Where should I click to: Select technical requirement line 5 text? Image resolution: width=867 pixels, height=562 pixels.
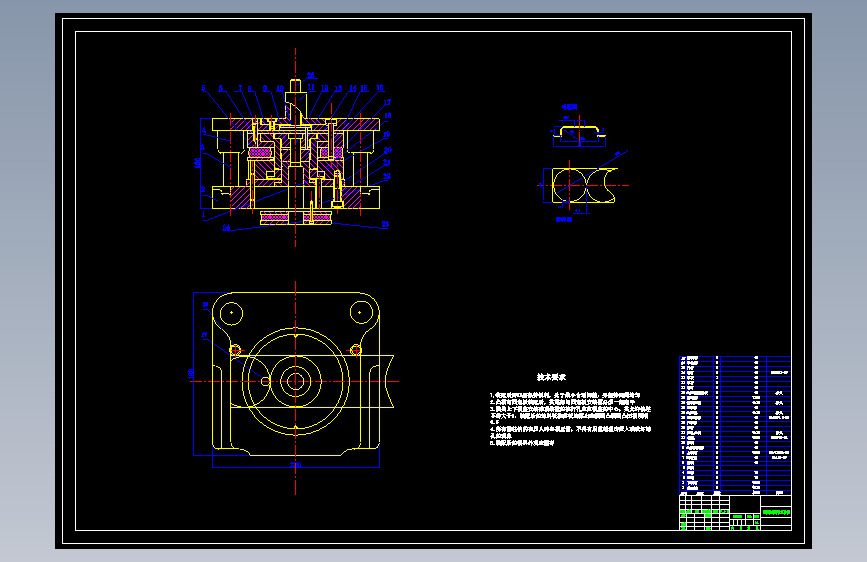(521, 443)
